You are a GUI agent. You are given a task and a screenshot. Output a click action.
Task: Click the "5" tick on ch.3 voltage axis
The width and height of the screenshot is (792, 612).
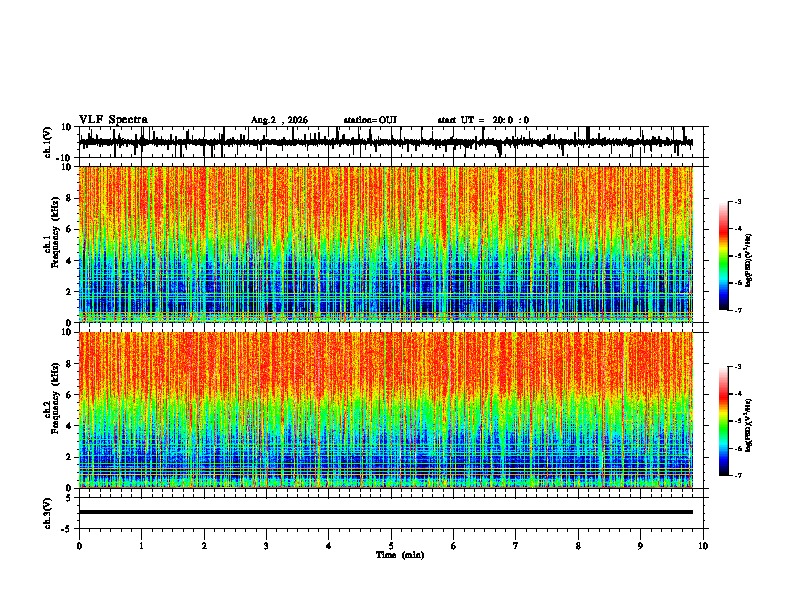click(69, 498)
